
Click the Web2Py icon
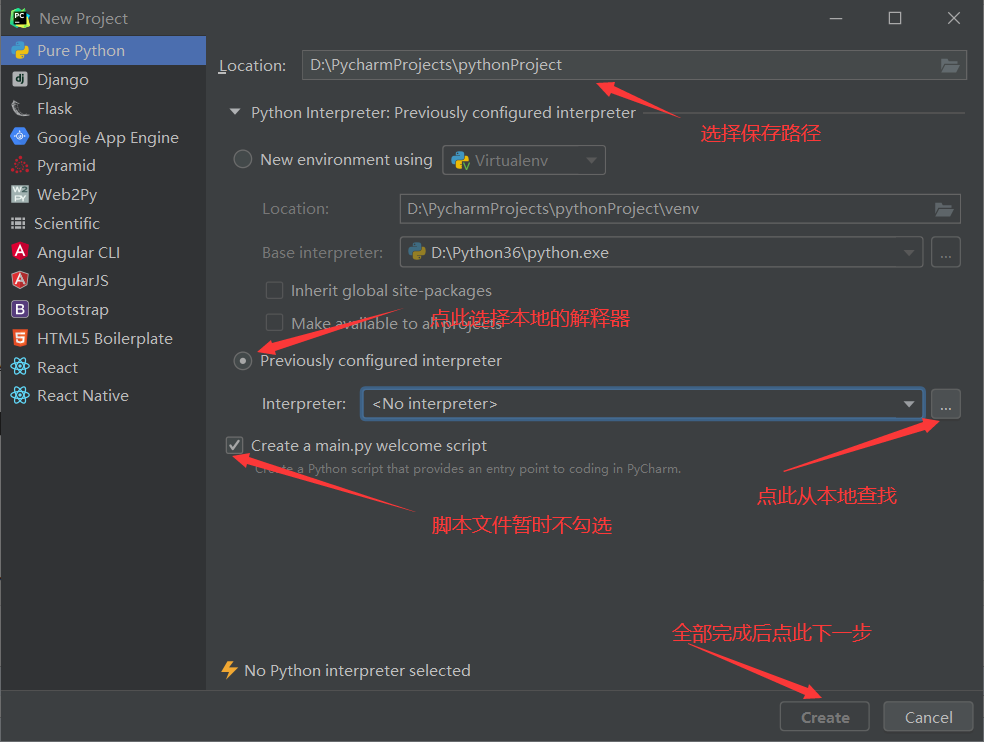tap(20, 194)
